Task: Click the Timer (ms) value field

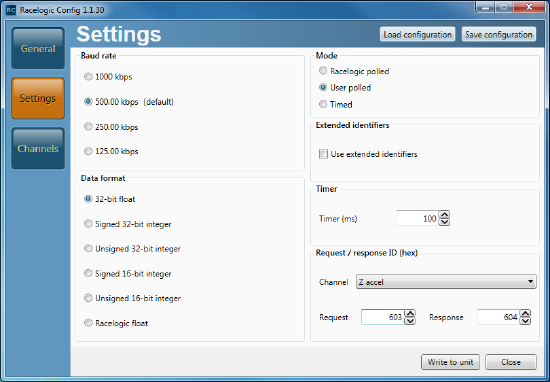Action: tap(417, 219)
